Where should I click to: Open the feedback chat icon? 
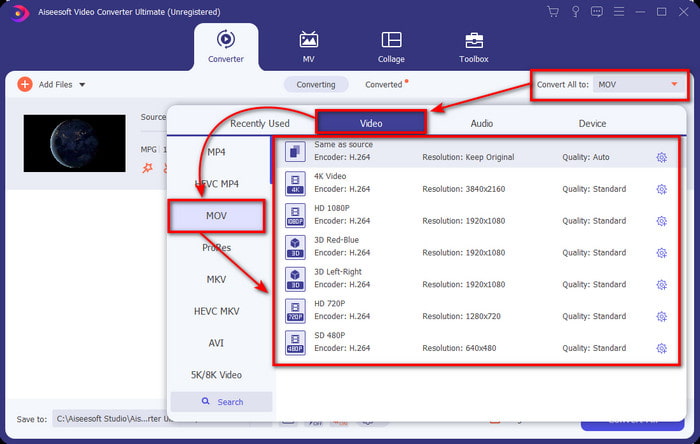tap(597, 12)
